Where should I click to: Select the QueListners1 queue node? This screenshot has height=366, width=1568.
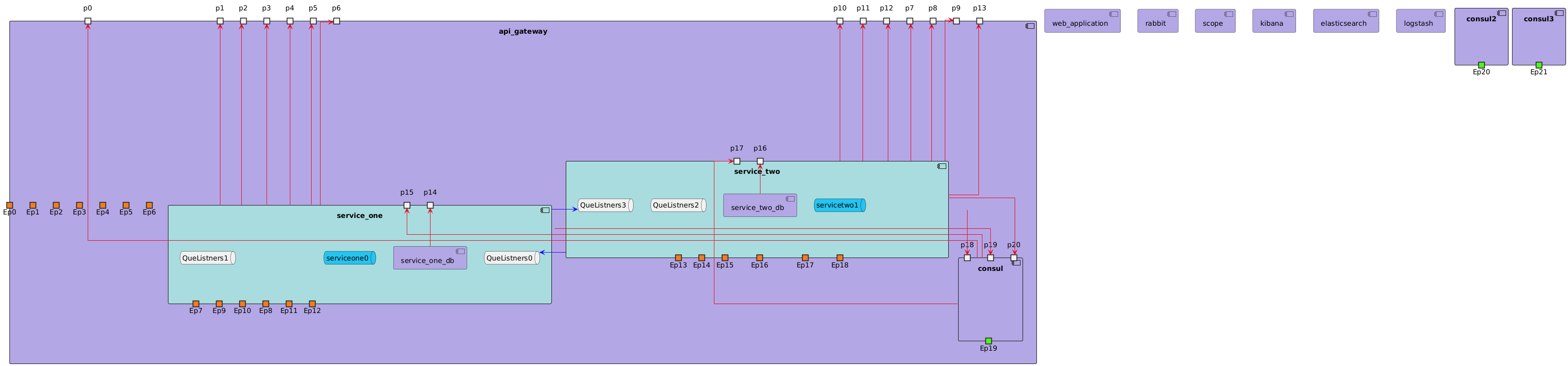pos(208,258)
